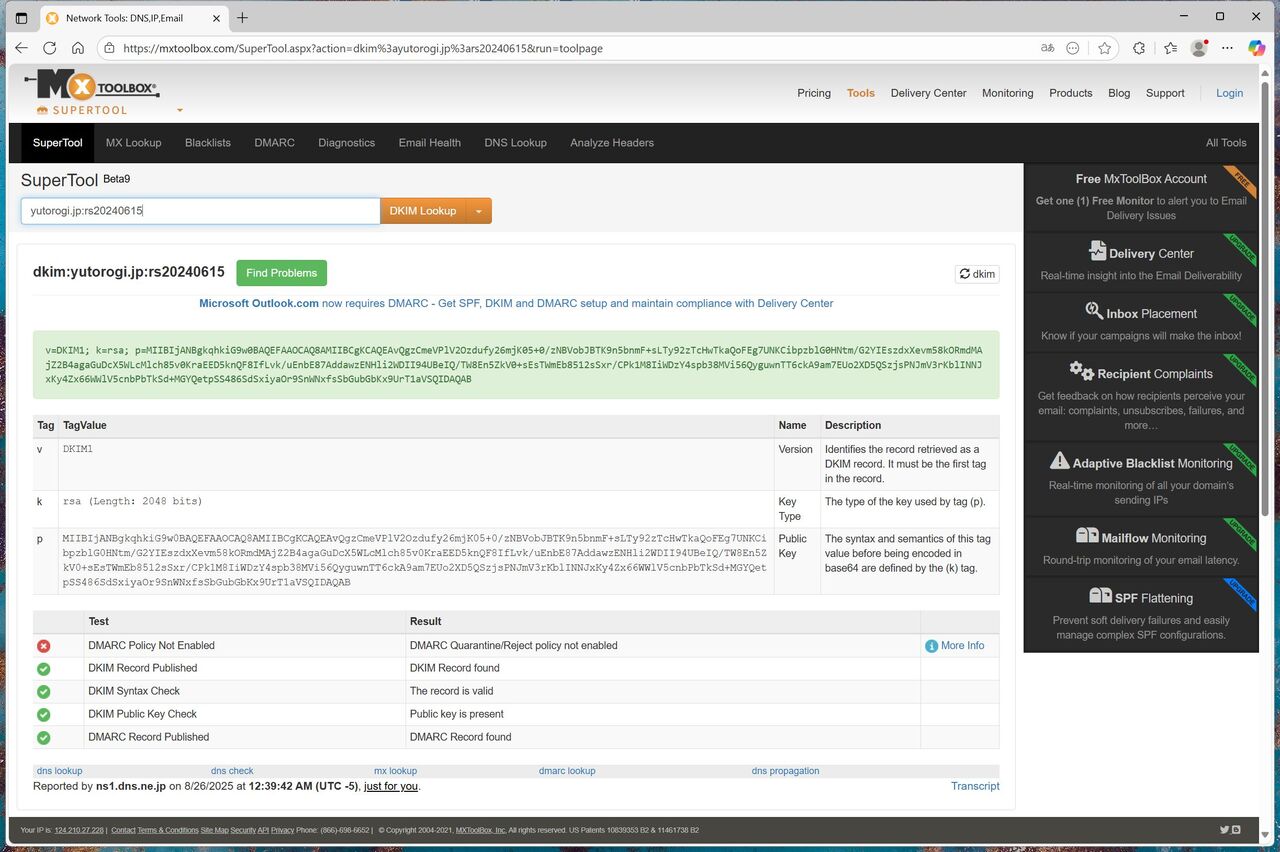Click the Mailflow Monitoring sidebar icon
The width and height of the screenshot is (1280, 852).
point(1087,536)
